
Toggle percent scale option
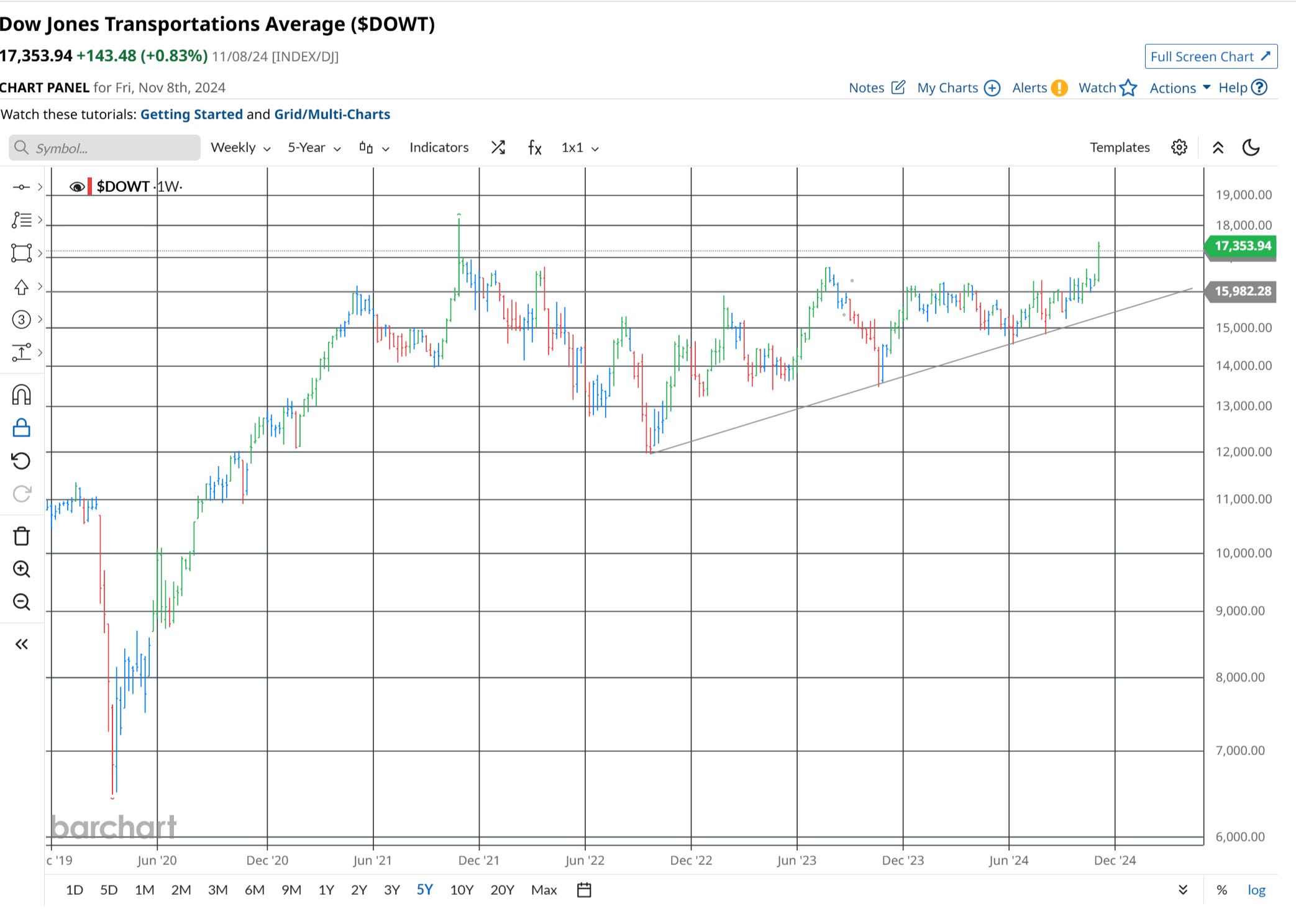point(1221,890)
